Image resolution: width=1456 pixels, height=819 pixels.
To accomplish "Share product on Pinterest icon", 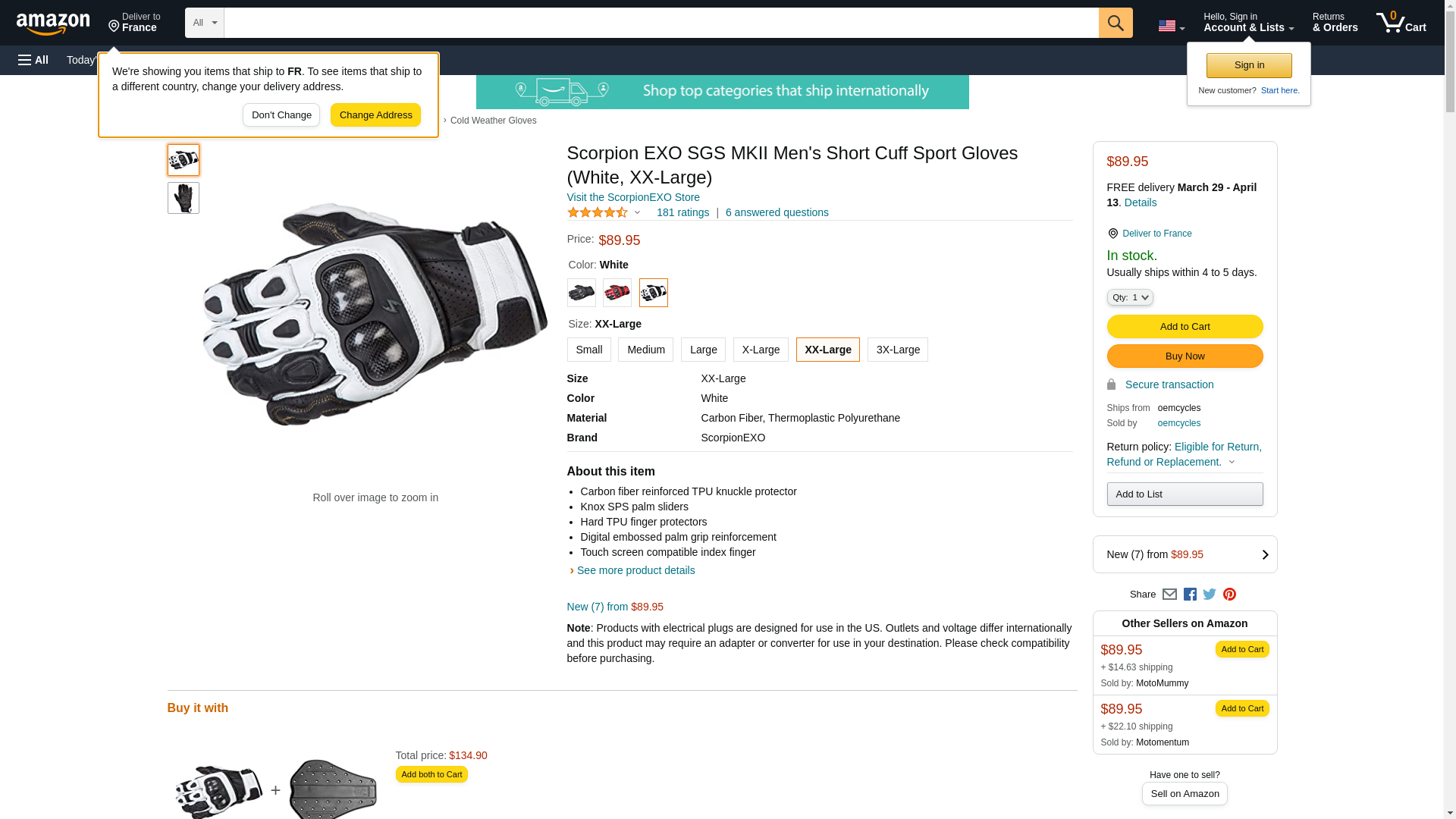I will pyautogui.click(x=1229, y=595).
